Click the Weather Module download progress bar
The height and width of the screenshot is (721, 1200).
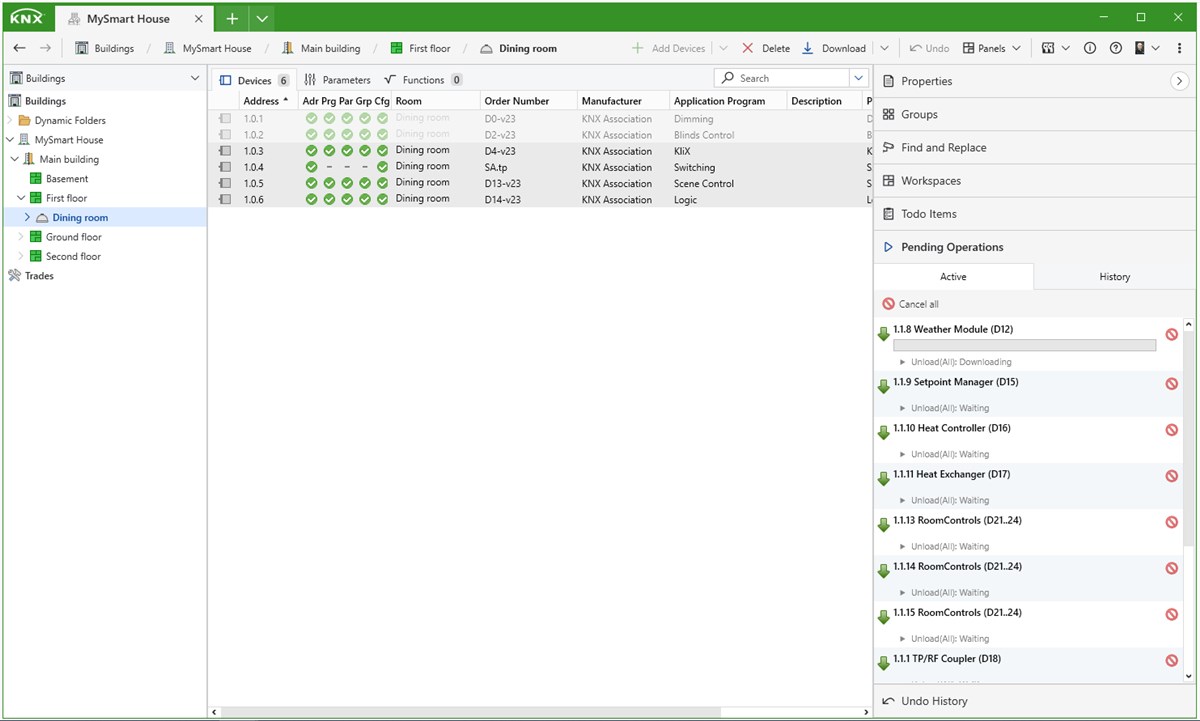(1024, 345)
